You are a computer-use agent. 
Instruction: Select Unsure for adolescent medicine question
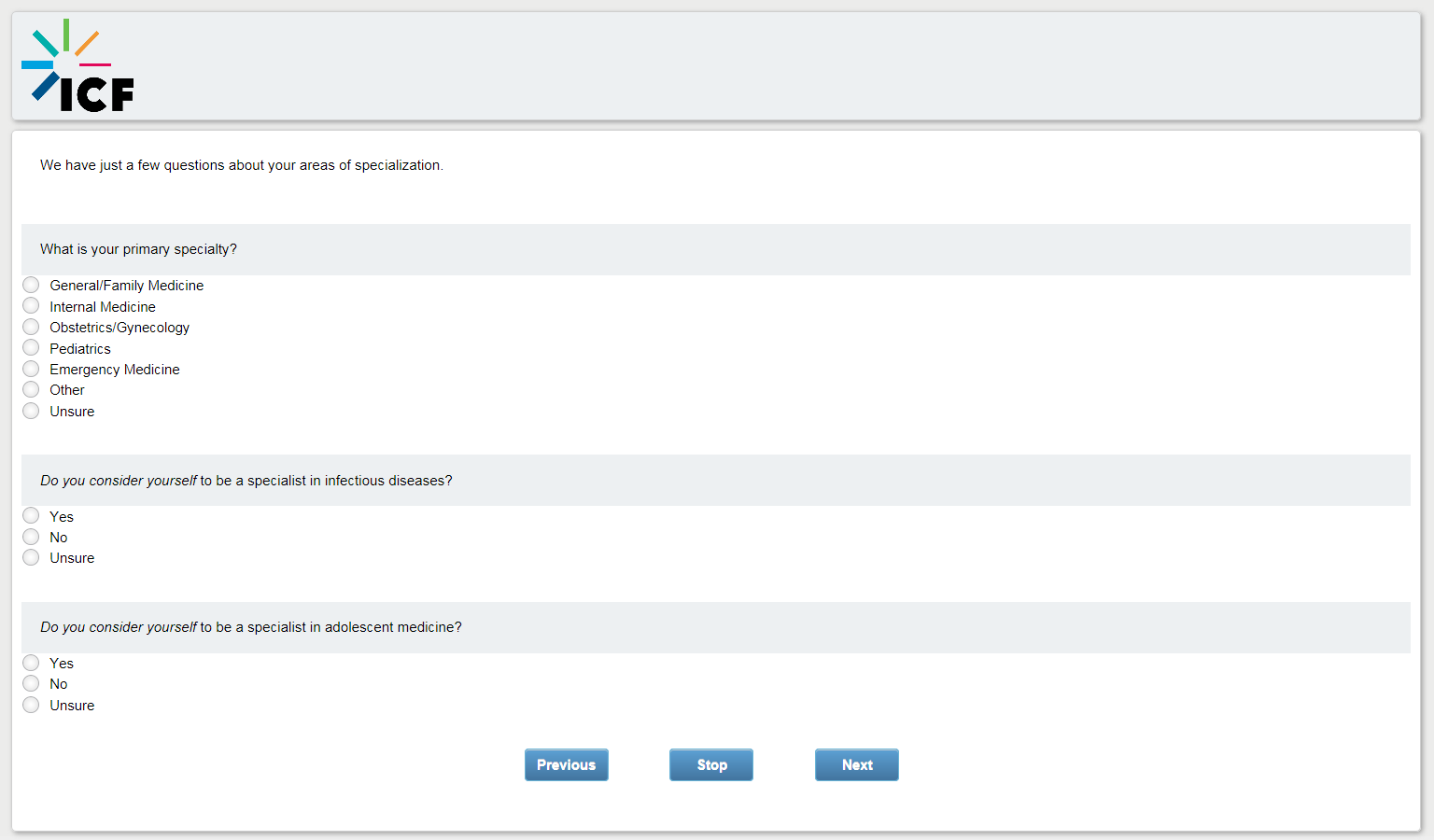[31, 705]
